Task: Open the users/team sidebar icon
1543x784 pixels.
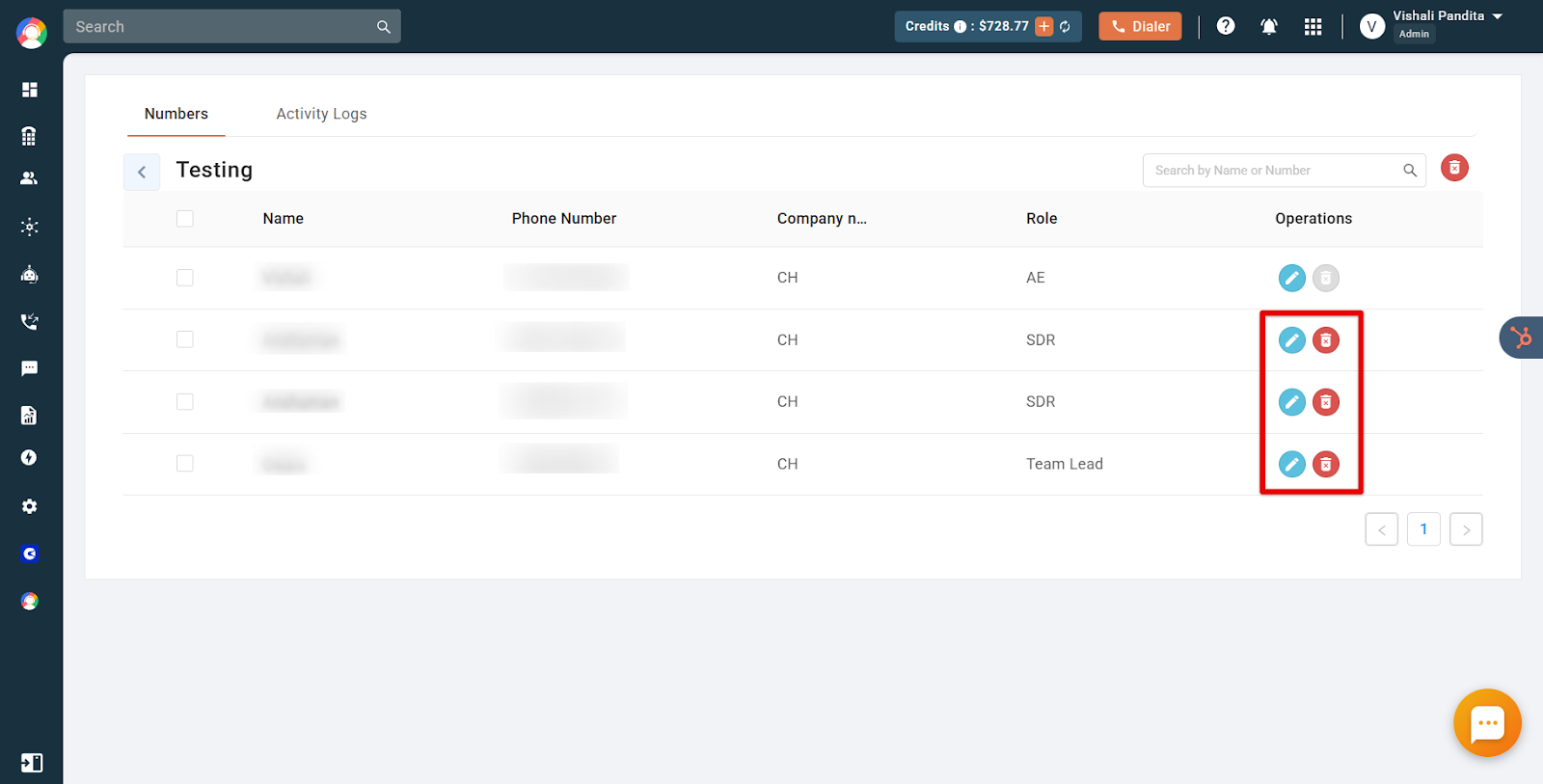Action: 29,178
